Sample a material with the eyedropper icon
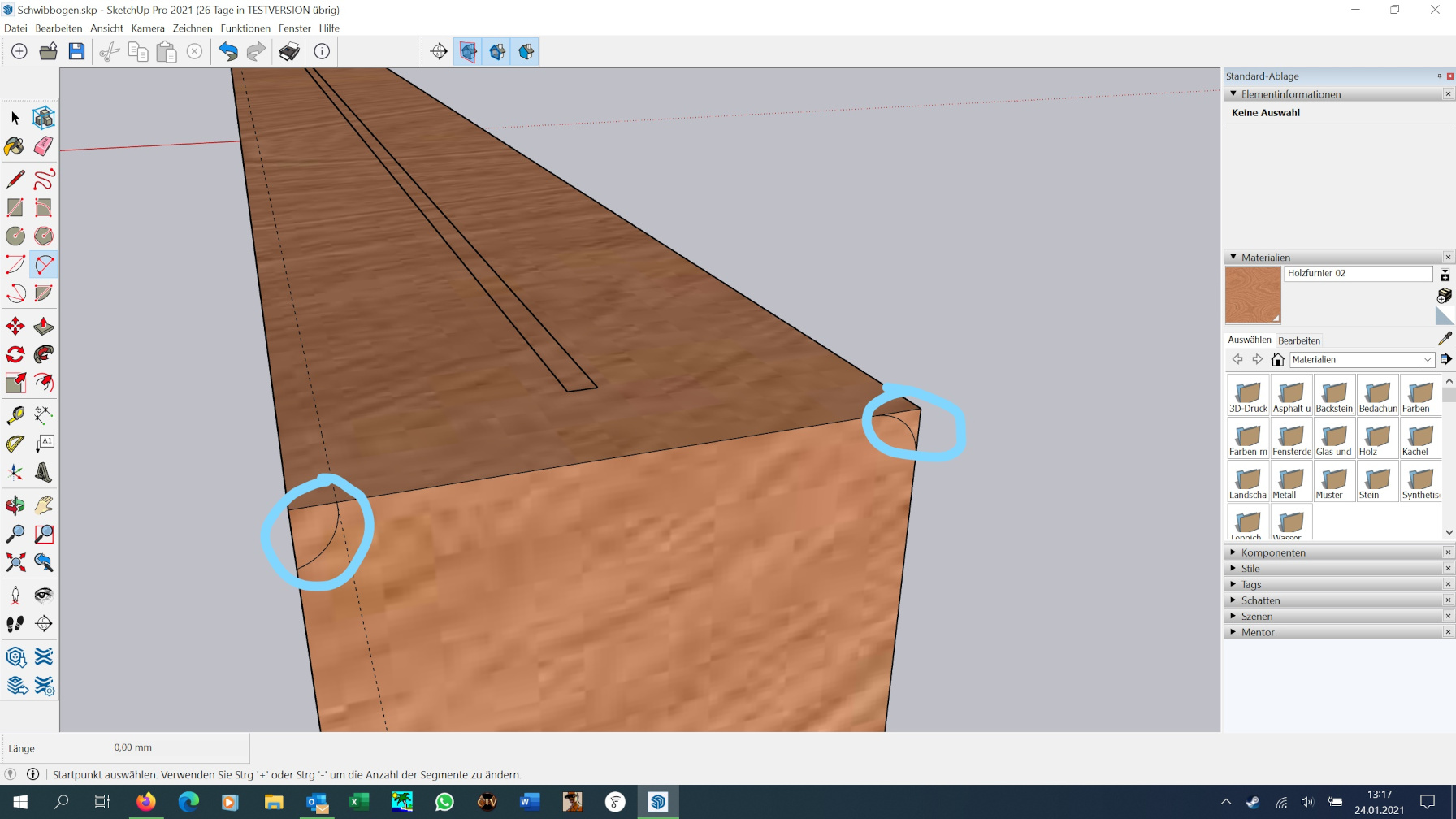The image size is (1456, 819). pyautogui.click(x=1444, y=339)
